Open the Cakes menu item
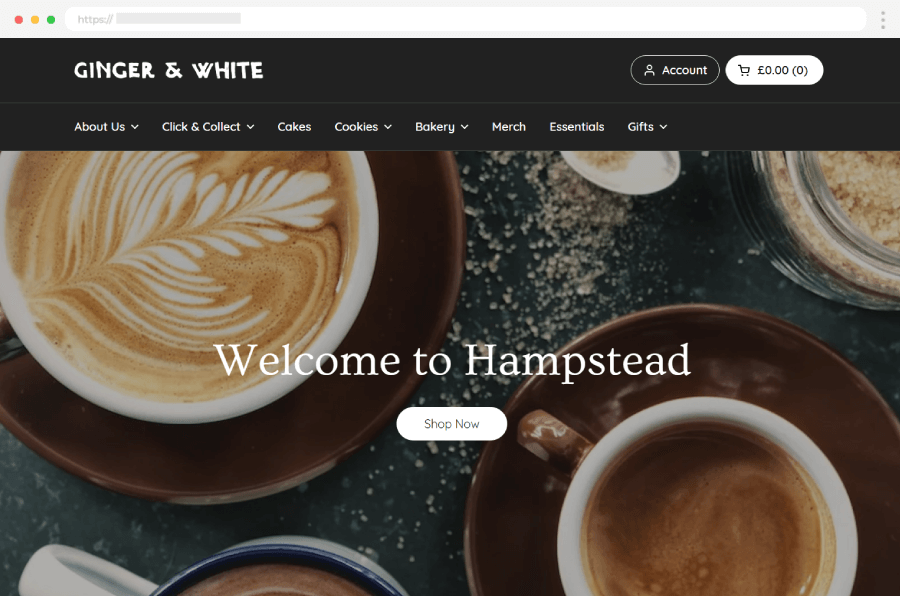The width and height of the screenshot is (900, 596). (294, 127)
